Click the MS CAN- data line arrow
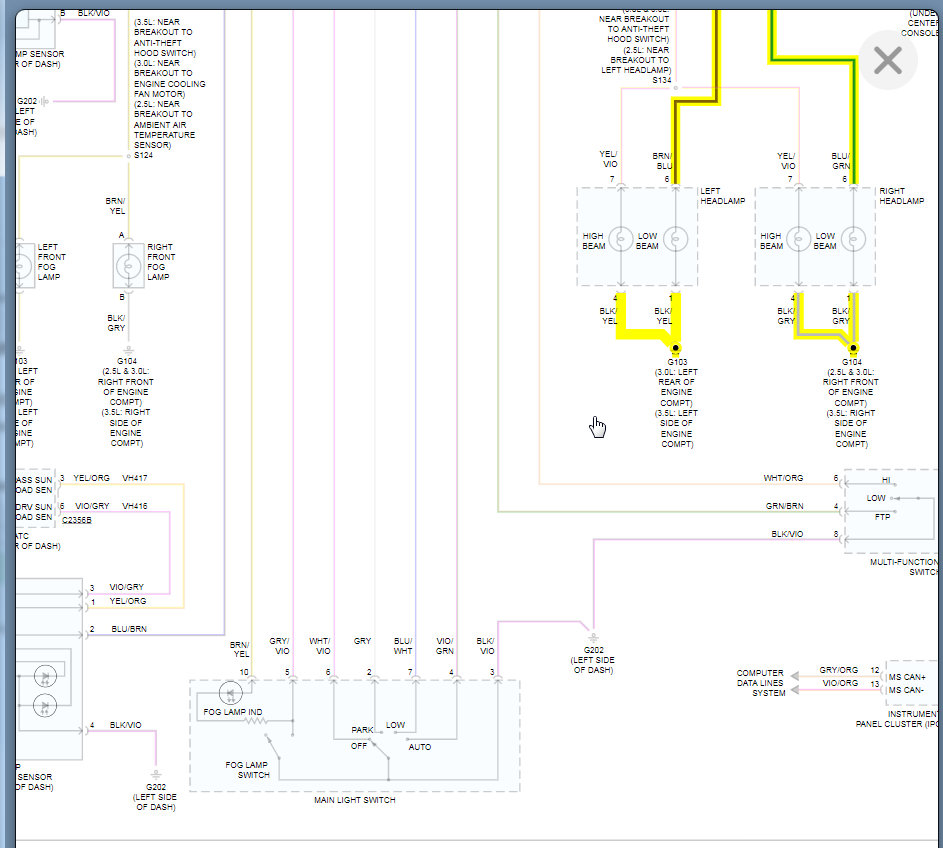 [x=794, y=690]
